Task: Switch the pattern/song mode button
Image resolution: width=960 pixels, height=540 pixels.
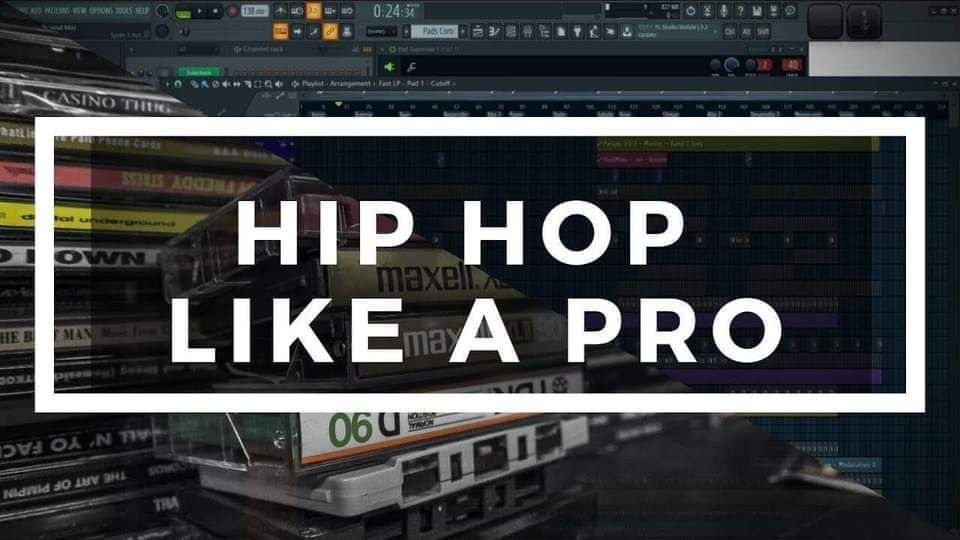Action: coord(183,12)
